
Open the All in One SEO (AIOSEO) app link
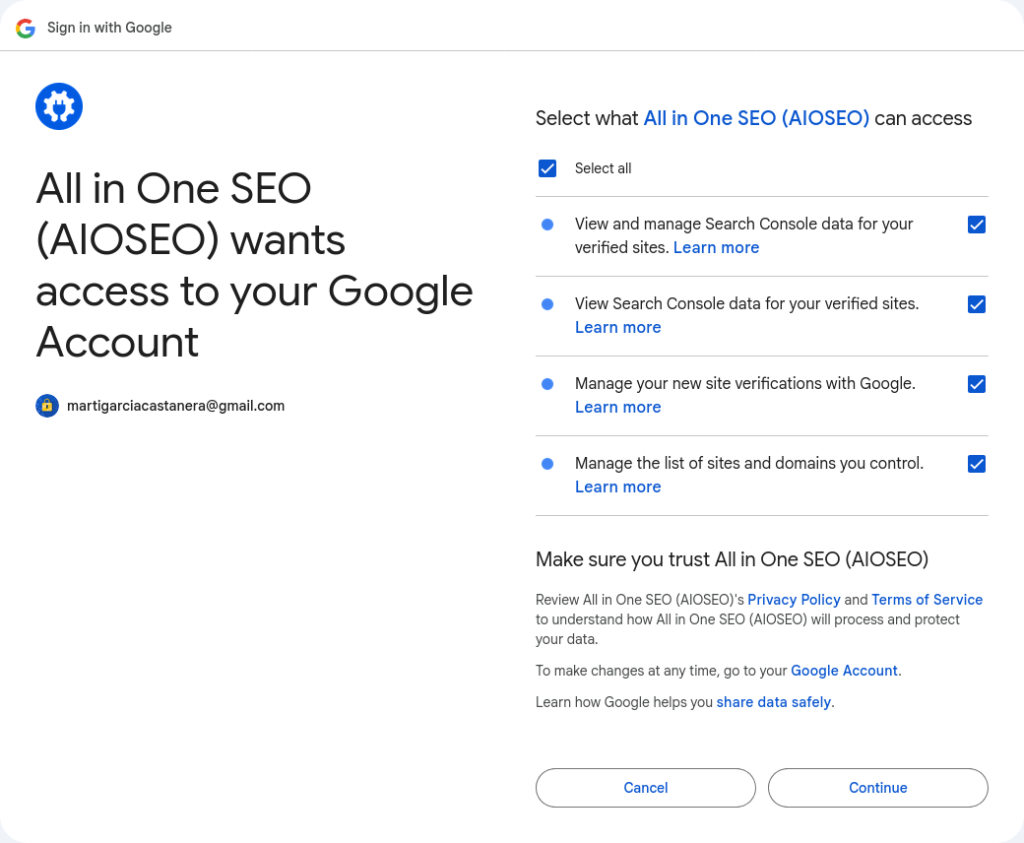[x=756, y=118]
